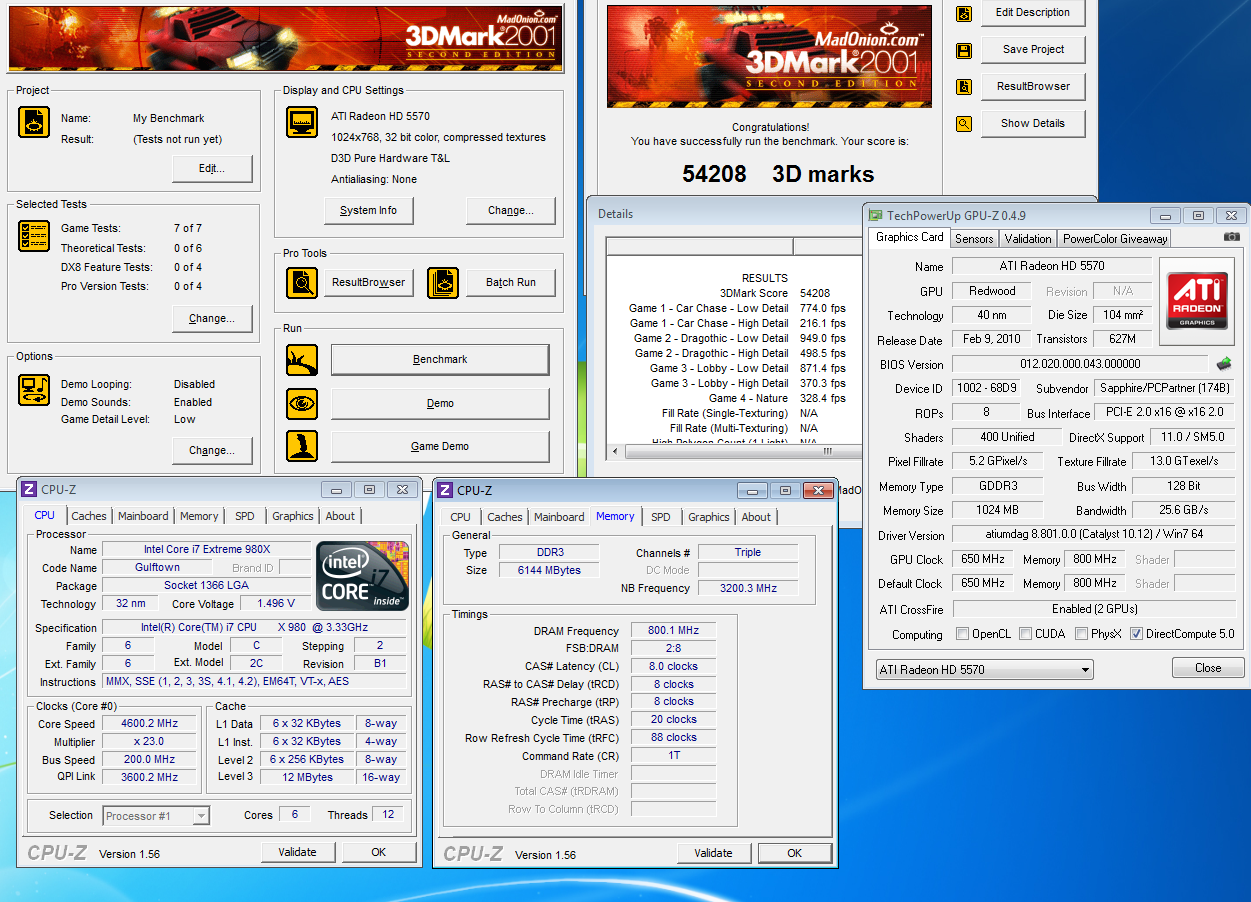Click the ResultBrowser magnifier icon in Pro Tools
Screen dimensions: 1251x902
click(302, 283)
